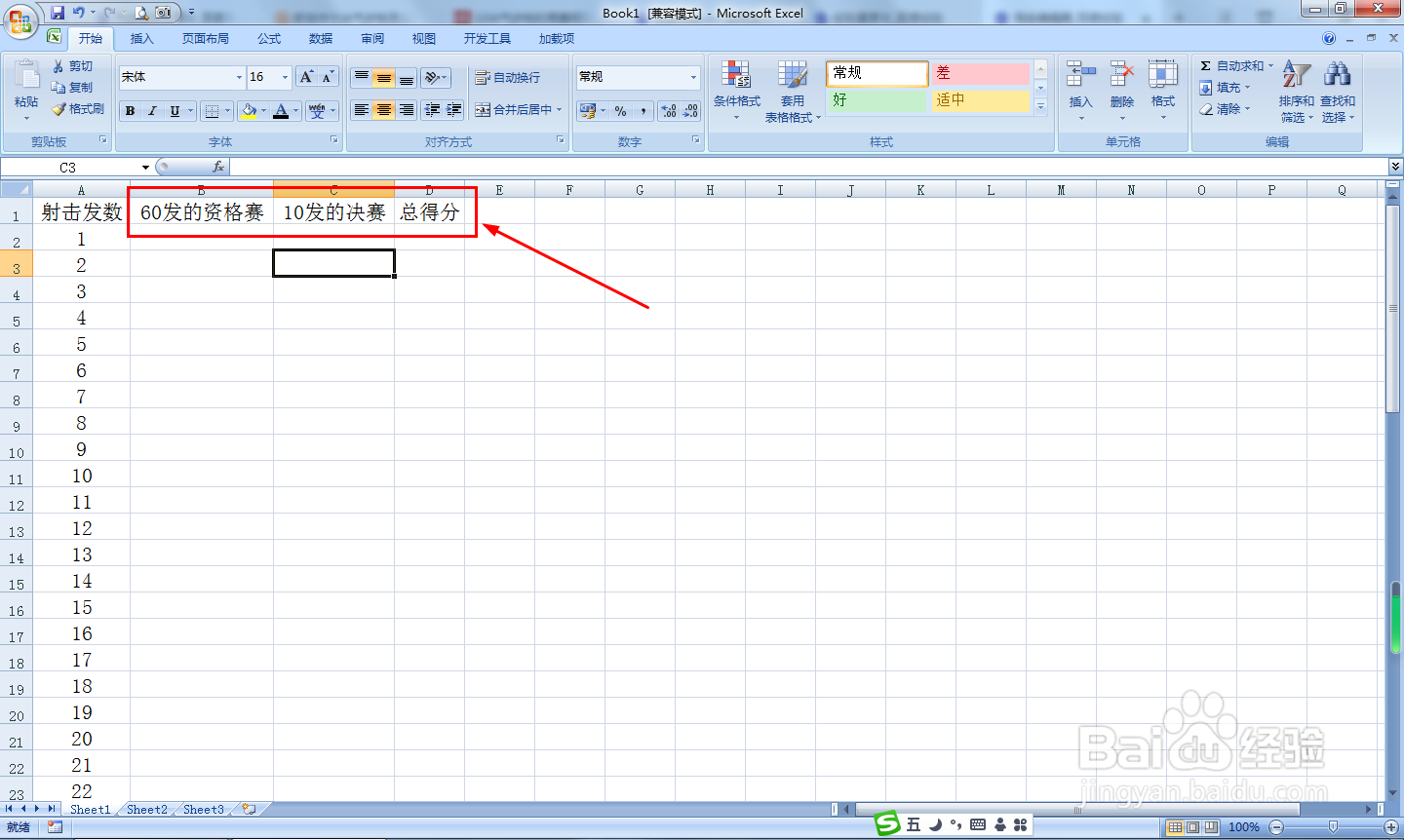Toggle bottom vertical alignment
The height and width of the screenshot is (840, 1404).
tap(407, 78)
